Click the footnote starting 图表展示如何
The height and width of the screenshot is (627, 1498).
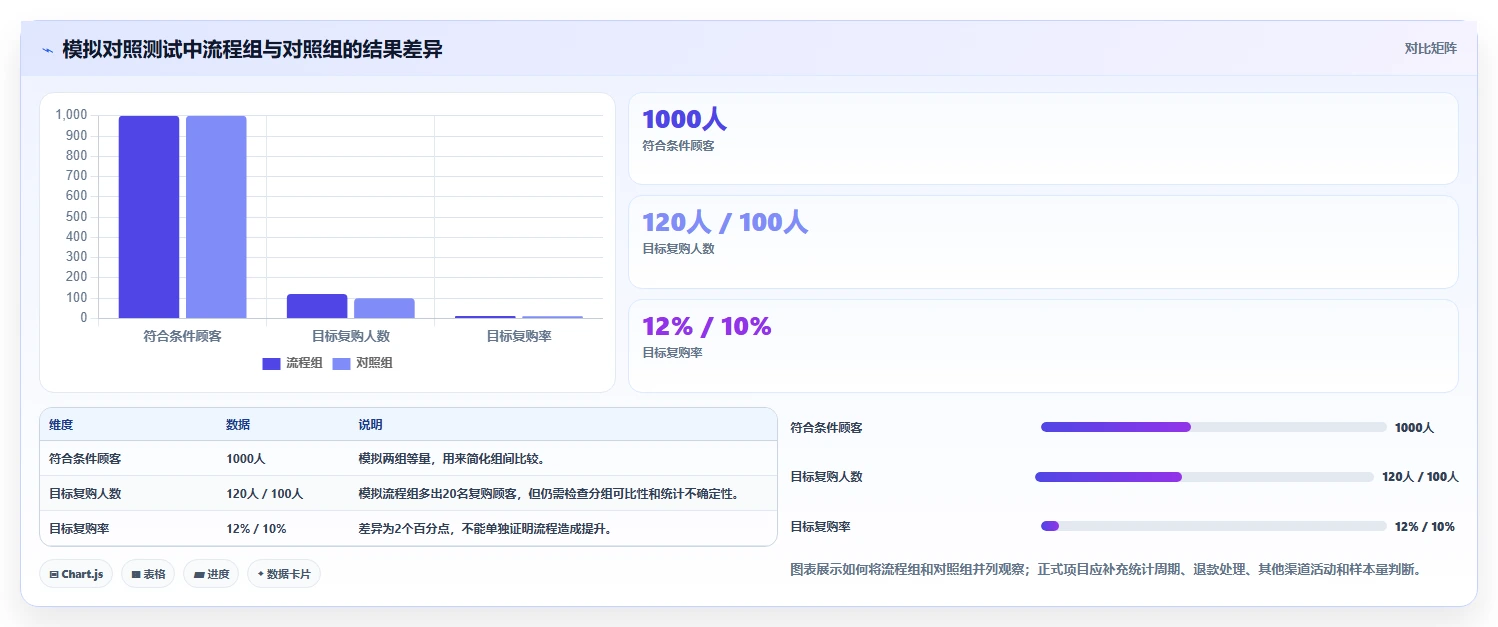click(1105, 570)
